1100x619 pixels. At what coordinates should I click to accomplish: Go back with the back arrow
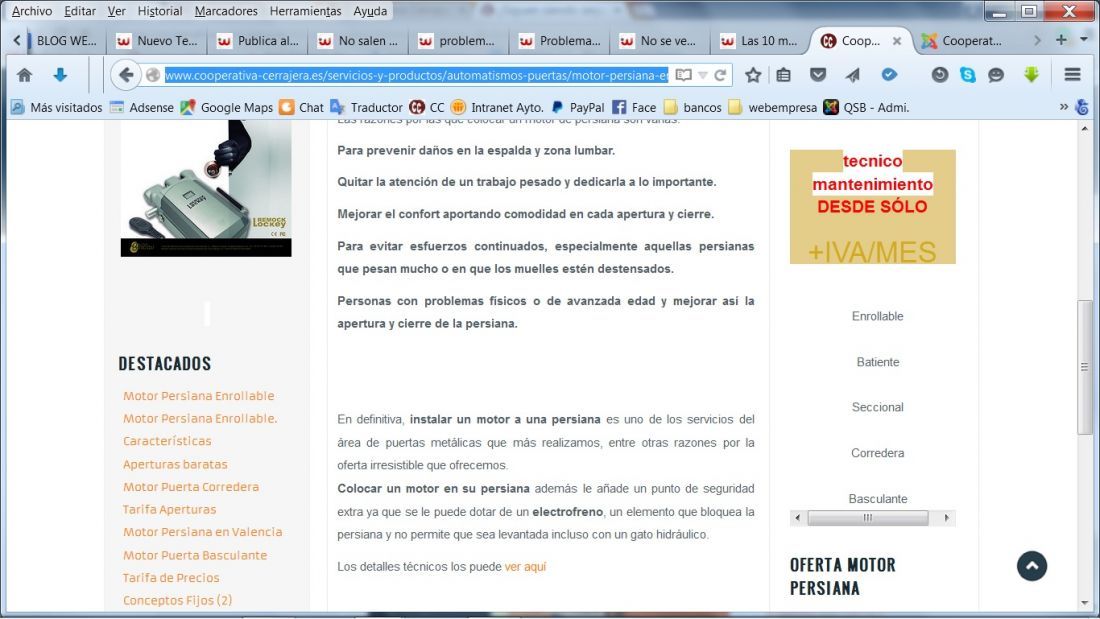coord(126,75)
